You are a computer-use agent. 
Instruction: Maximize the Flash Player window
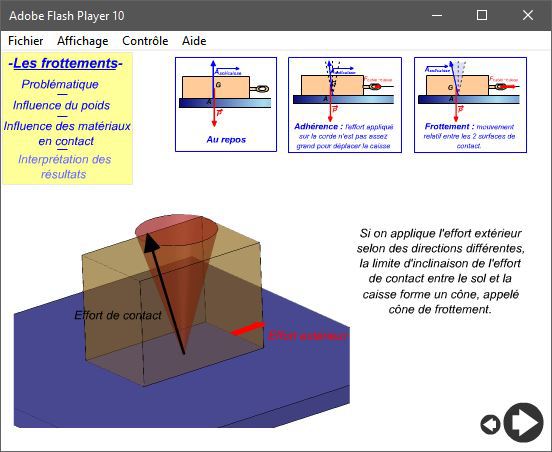click(x=482, y=15)
